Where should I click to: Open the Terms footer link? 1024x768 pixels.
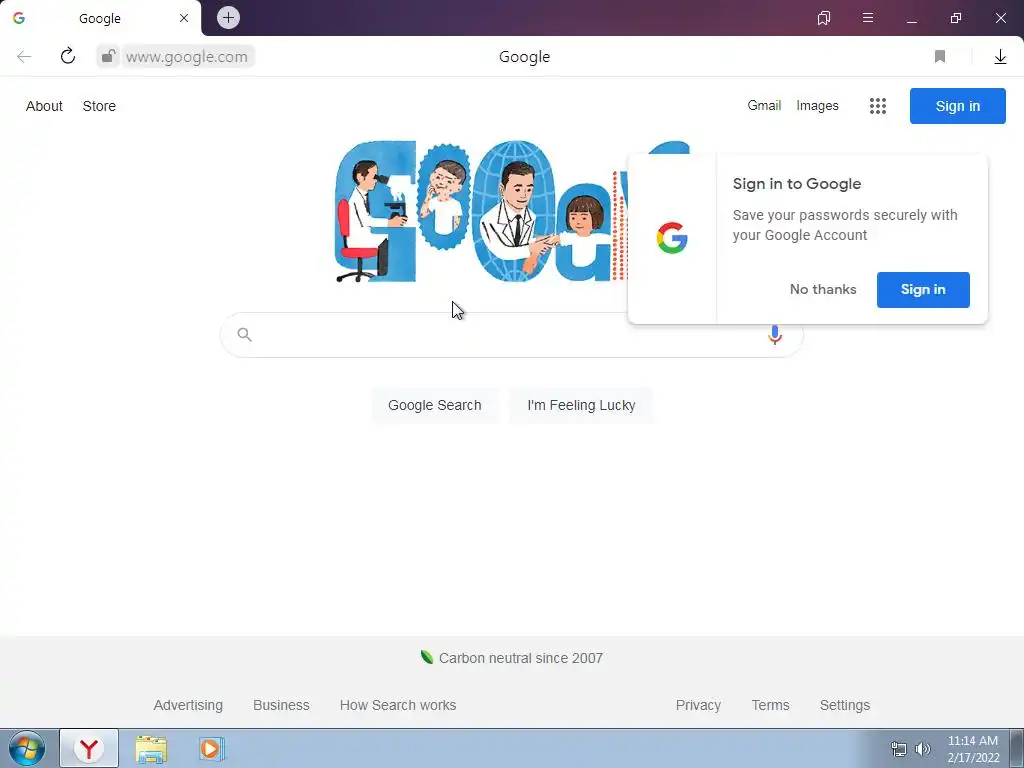point(770,705)
